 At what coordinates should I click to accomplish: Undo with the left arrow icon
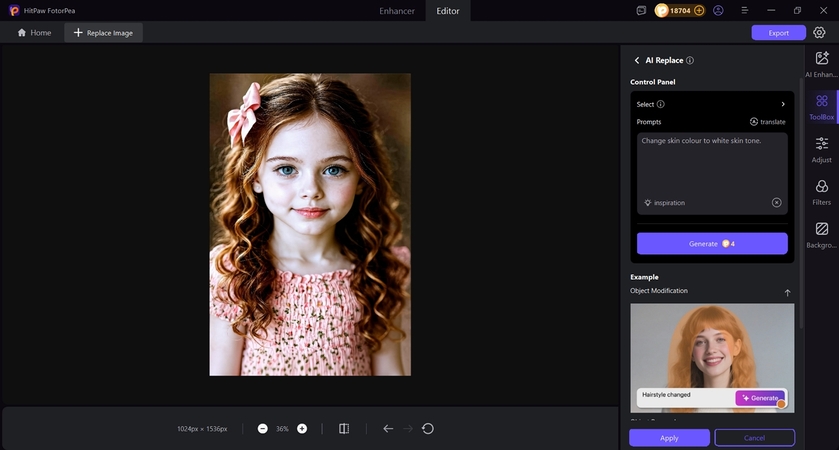pos(388,429)
